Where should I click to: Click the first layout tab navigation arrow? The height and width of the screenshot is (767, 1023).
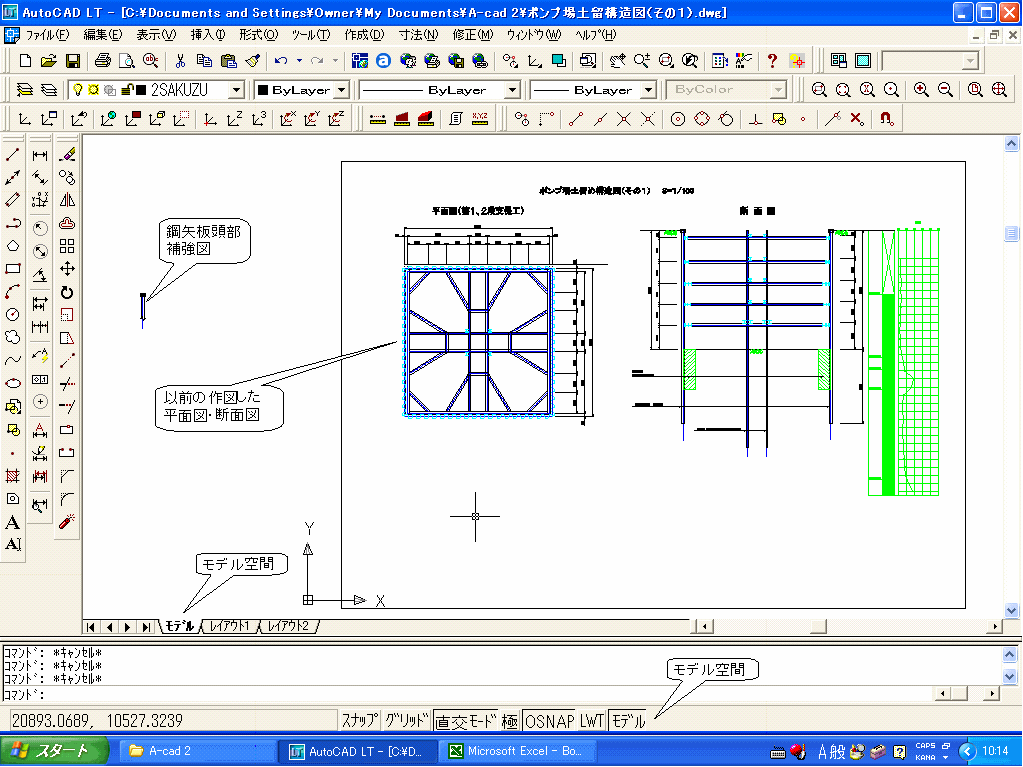(x=91, y=627)
